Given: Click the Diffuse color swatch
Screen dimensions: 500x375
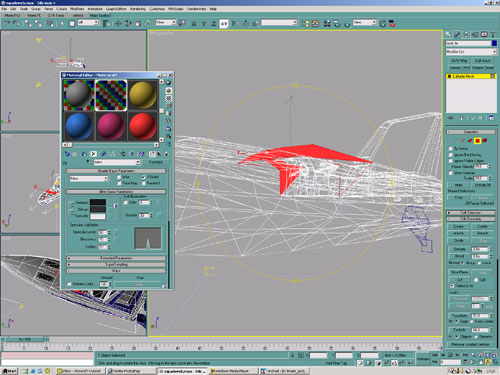Looking at the screenshot, I should coord(98,209).
